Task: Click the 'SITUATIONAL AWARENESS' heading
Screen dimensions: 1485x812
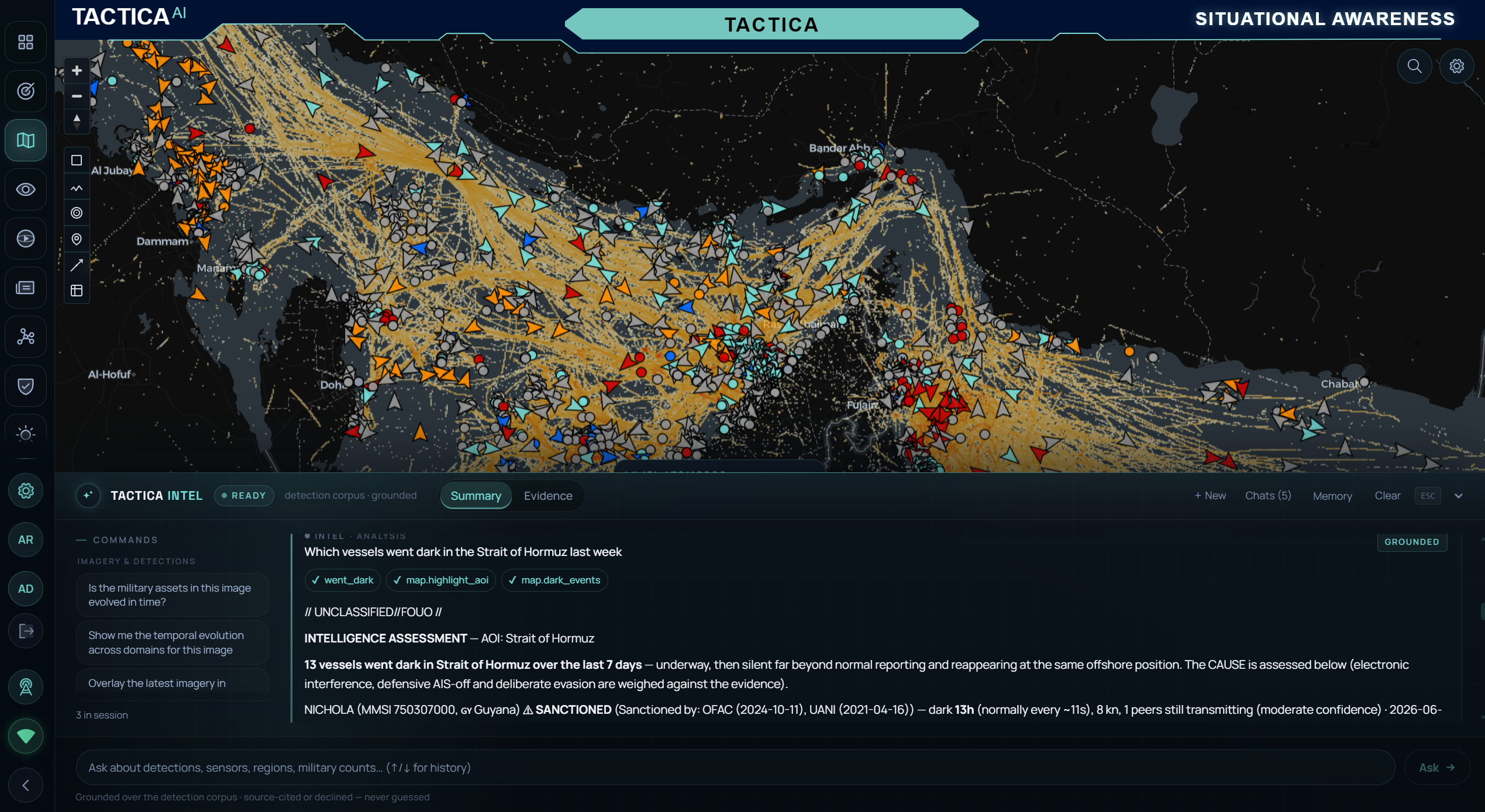Action: point(1325,19)
